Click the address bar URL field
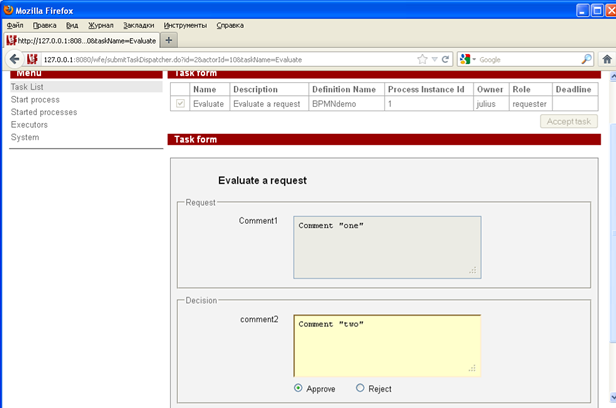Image resolution: width=616 pixels, height=408 pixels. click(x=228, y=59)
